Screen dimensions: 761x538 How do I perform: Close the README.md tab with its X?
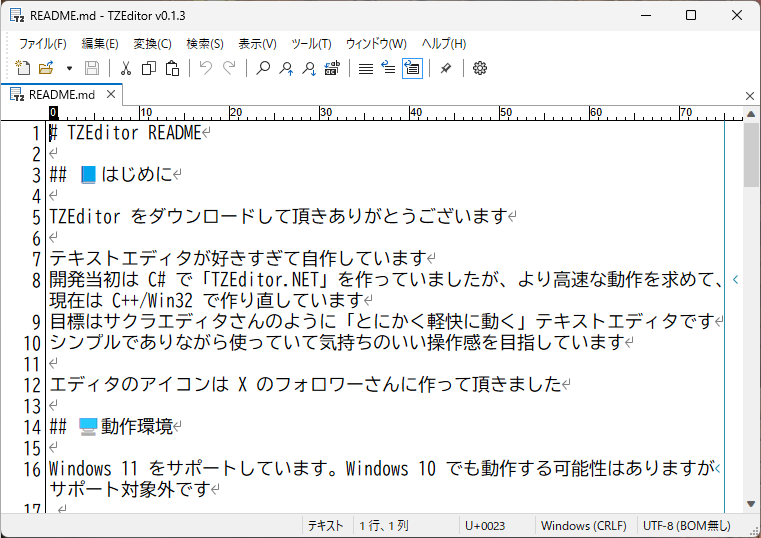(111, 95)
